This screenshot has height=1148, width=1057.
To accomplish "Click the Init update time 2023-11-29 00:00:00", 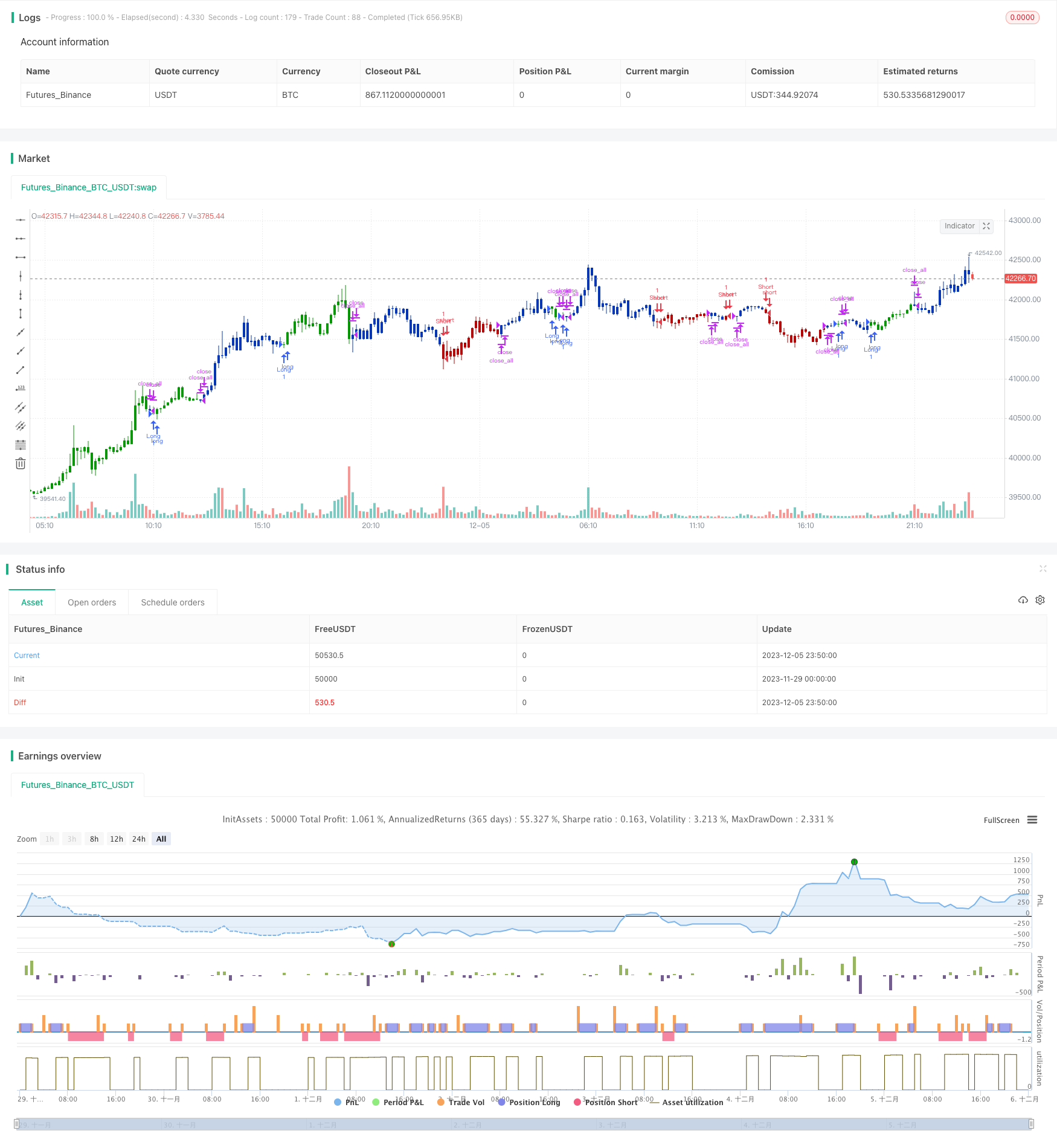I will pyautogui.click(x=800, y=679).
